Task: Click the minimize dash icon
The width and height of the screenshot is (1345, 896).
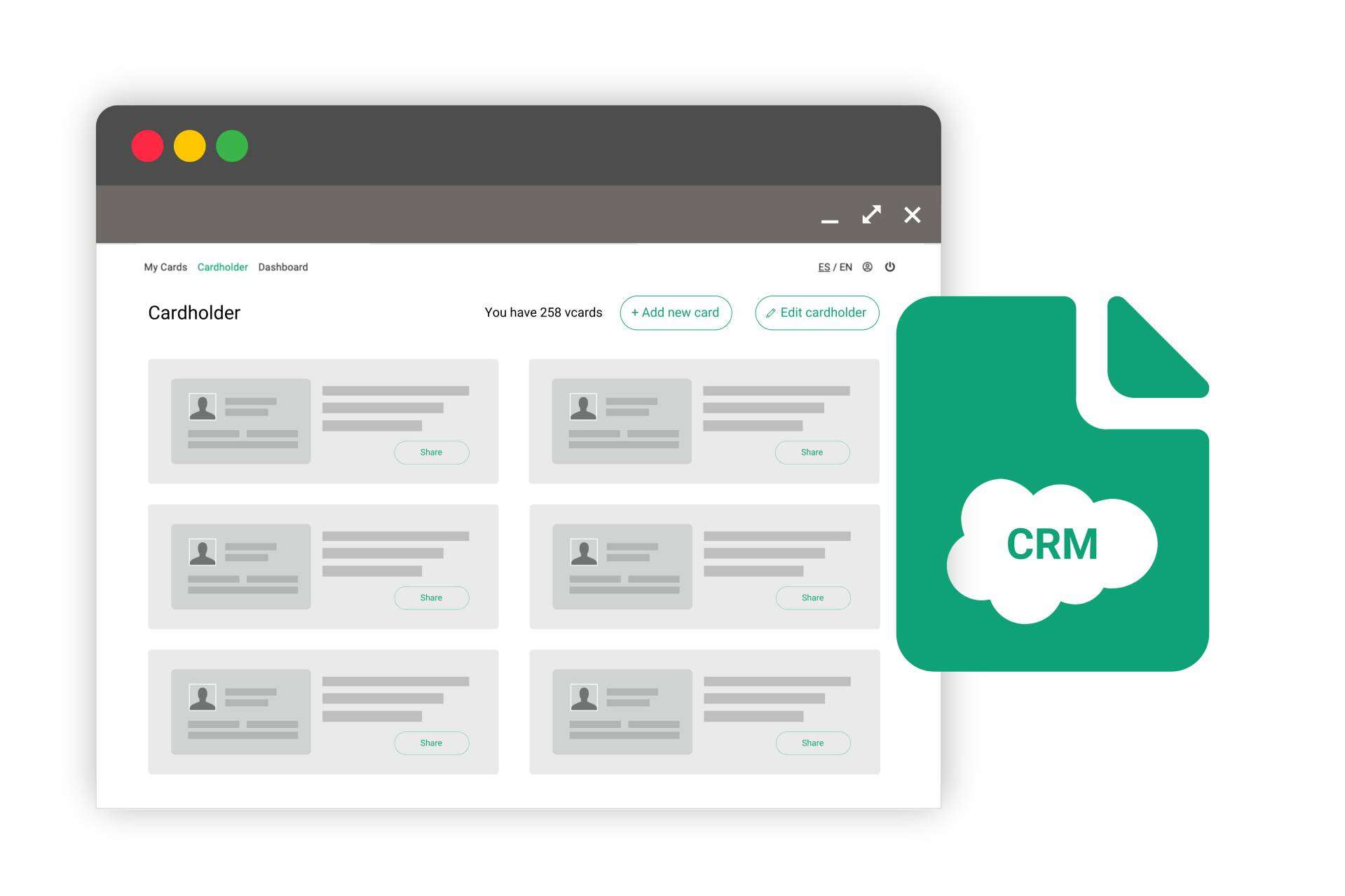Action: coord(830,221)
